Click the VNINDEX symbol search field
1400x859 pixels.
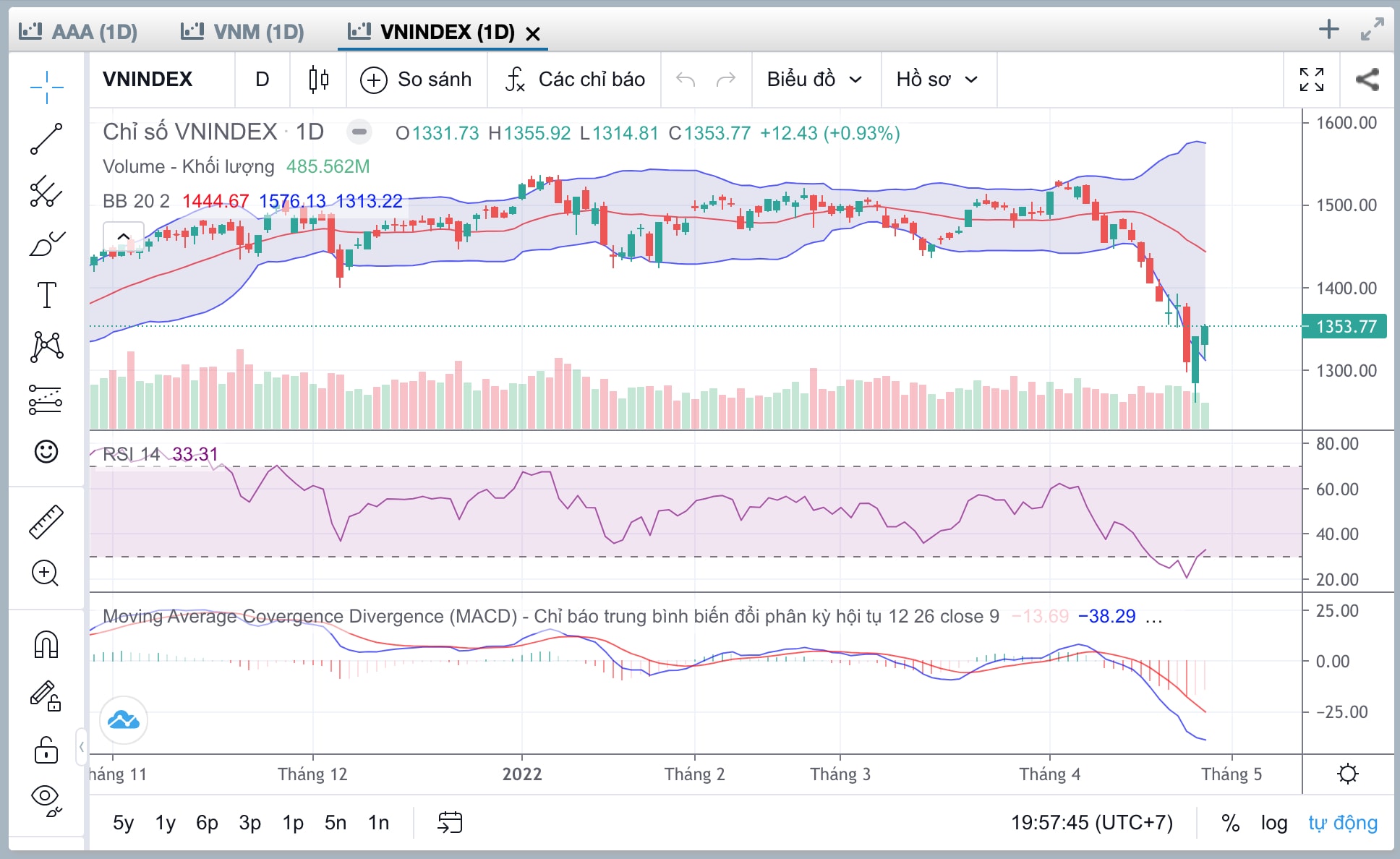pyautogui.click(x=163, y=80)
